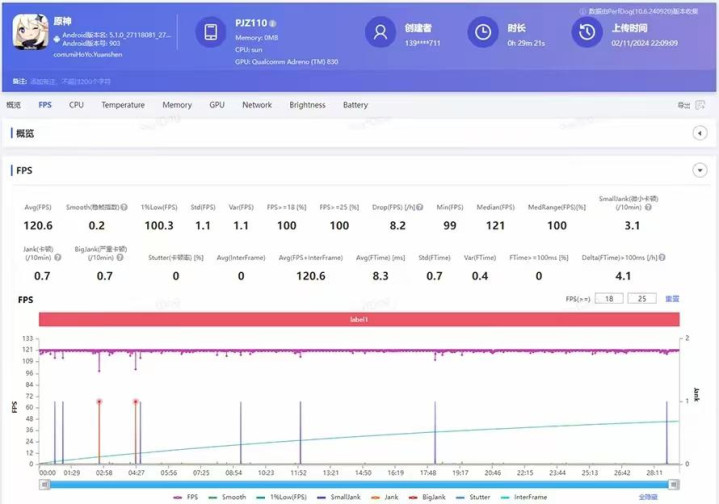Collapse the FPS section with chevron
This screenshot has height=504, width=719.
pyautogui.click(x=700, y=171)
